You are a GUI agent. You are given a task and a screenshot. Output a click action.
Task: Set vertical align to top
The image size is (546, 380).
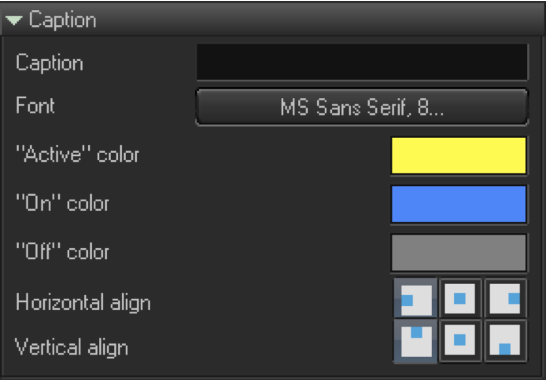(x=415, y=342)
